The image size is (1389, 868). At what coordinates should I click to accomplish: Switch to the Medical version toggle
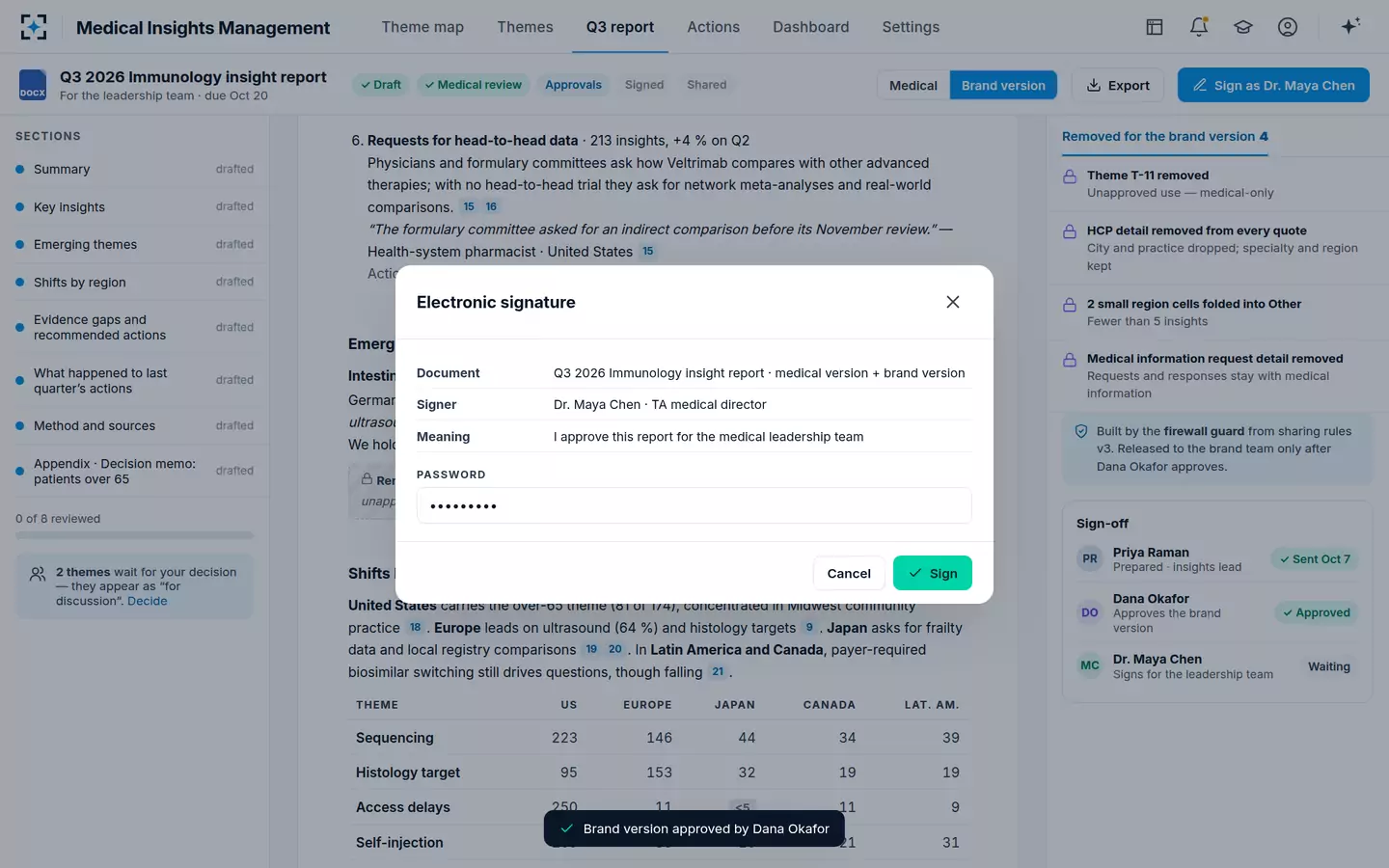click(913, 85)
